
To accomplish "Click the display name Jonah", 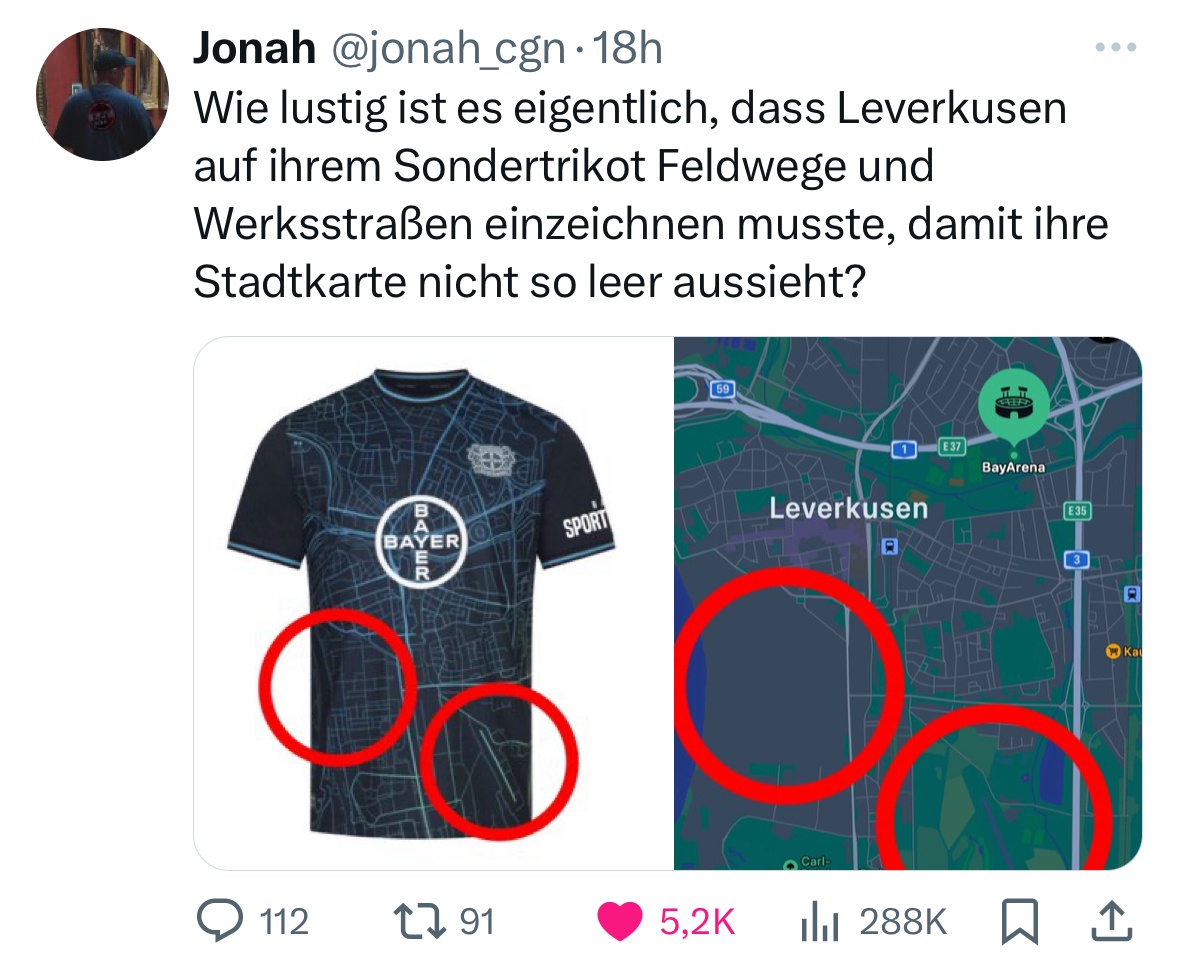I will click(x=254, y=48).
